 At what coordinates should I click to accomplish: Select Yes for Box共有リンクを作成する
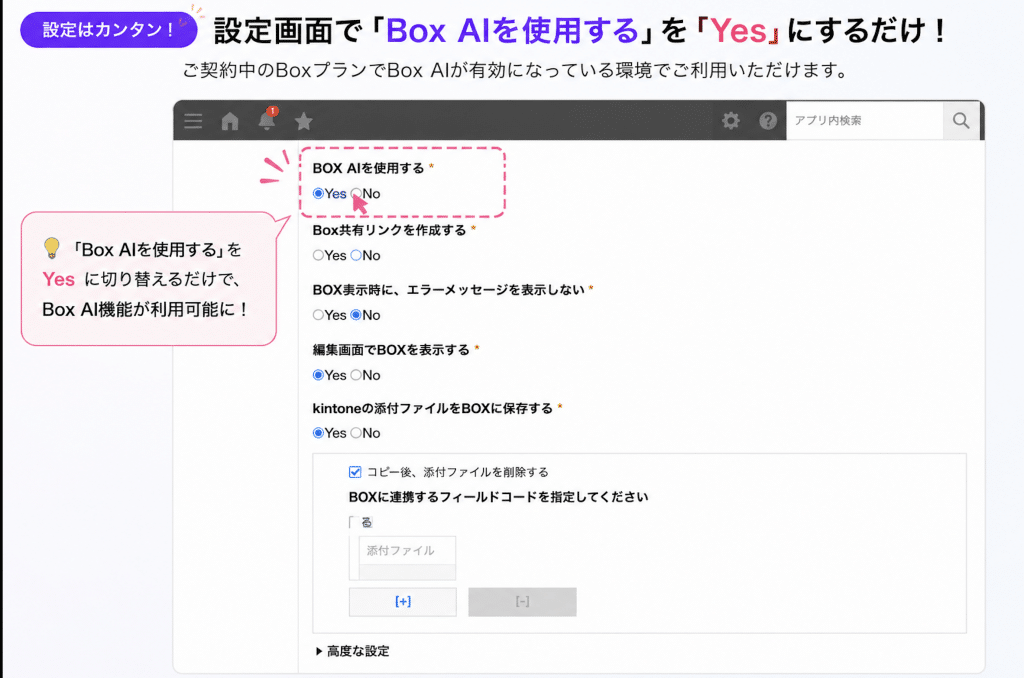[318, 255]
